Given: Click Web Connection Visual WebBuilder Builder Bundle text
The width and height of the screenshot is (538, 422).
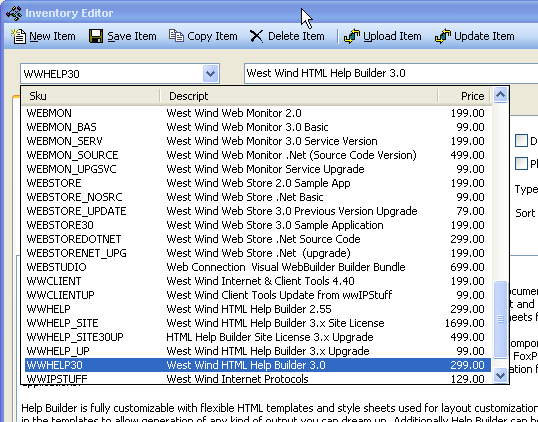Looking at the screenshot, I should coord(286,267).
